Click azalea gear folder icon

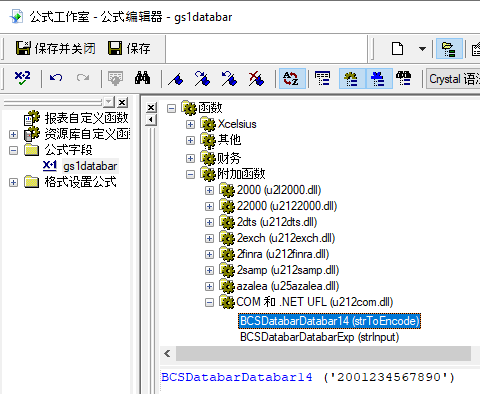tap(227, 286)
